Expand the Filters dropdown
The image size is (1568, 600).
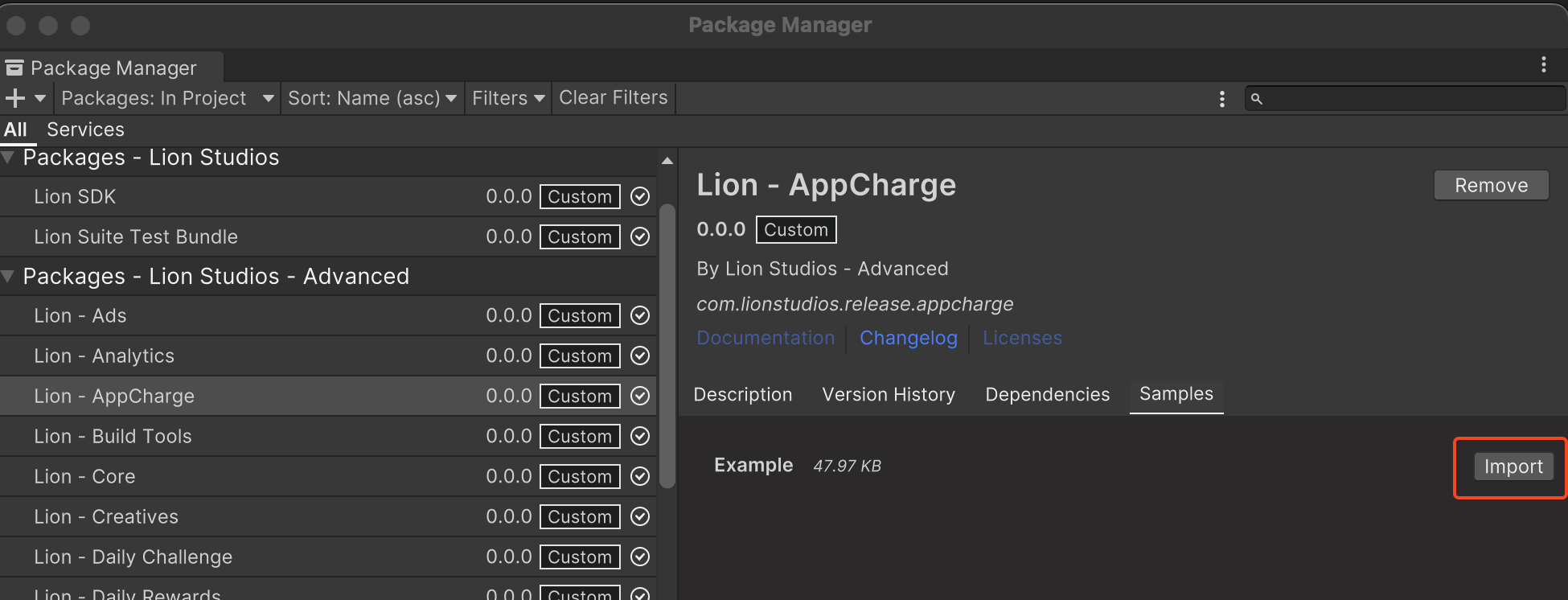(x=507, y=98)
